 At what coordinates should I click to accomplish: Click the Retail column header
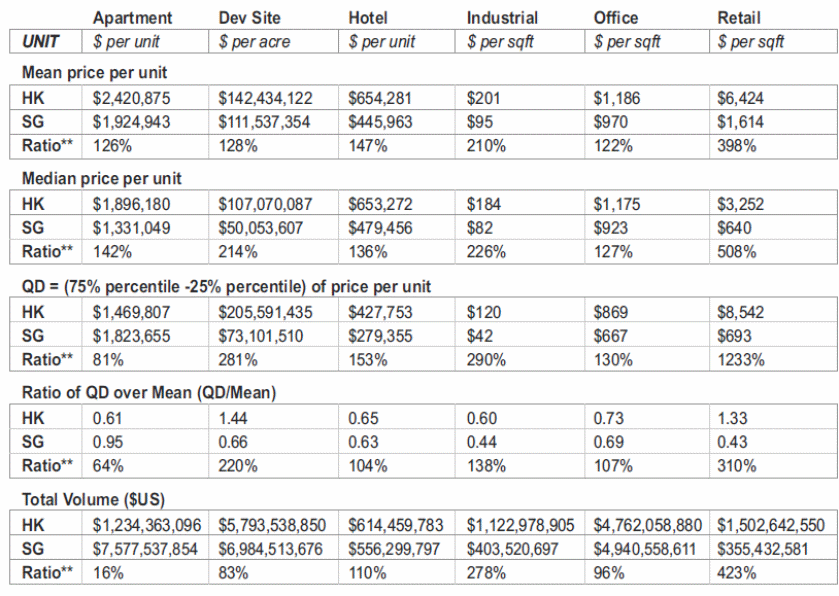coord(739,18)
